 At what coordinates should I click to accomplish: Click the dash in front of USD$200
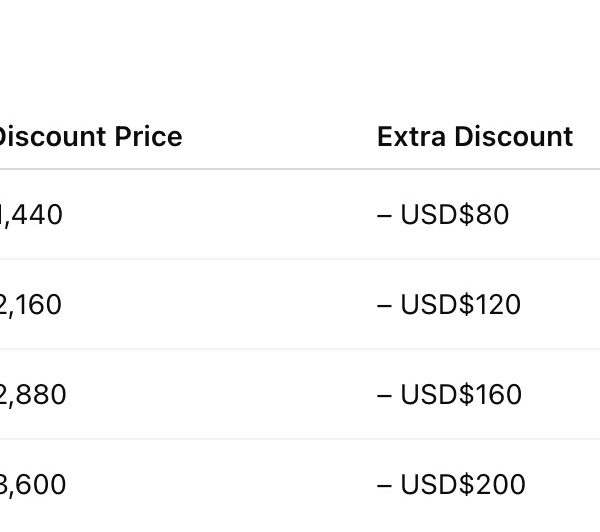(384, 485)
